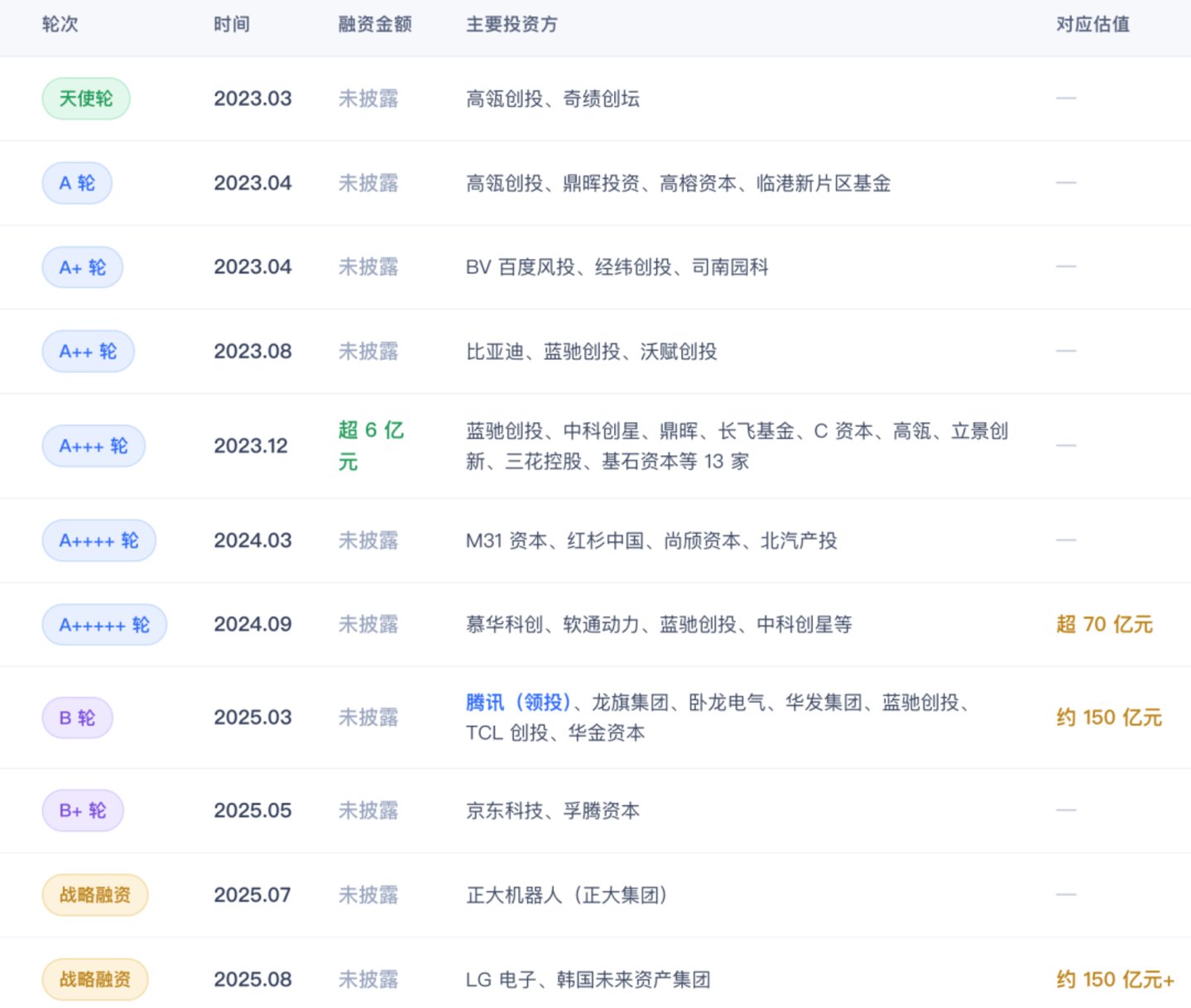
Task: Select the 战略融资 badge dated 2025.07
Action: tap(95, 895)
